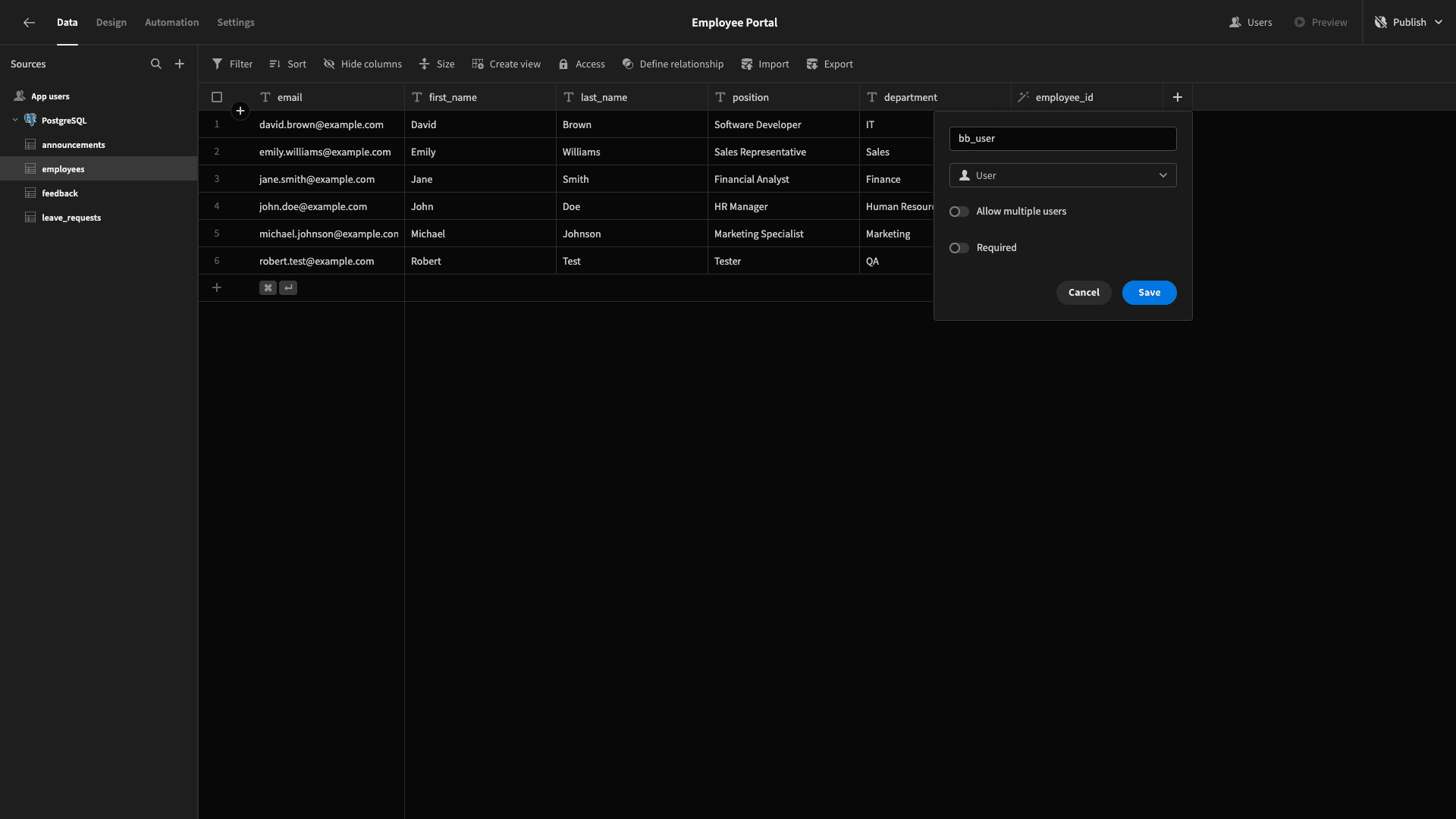Viewport: 1456px width, 819px height.
Task: Click the bottom add row plus
Action: pos(217,288)
